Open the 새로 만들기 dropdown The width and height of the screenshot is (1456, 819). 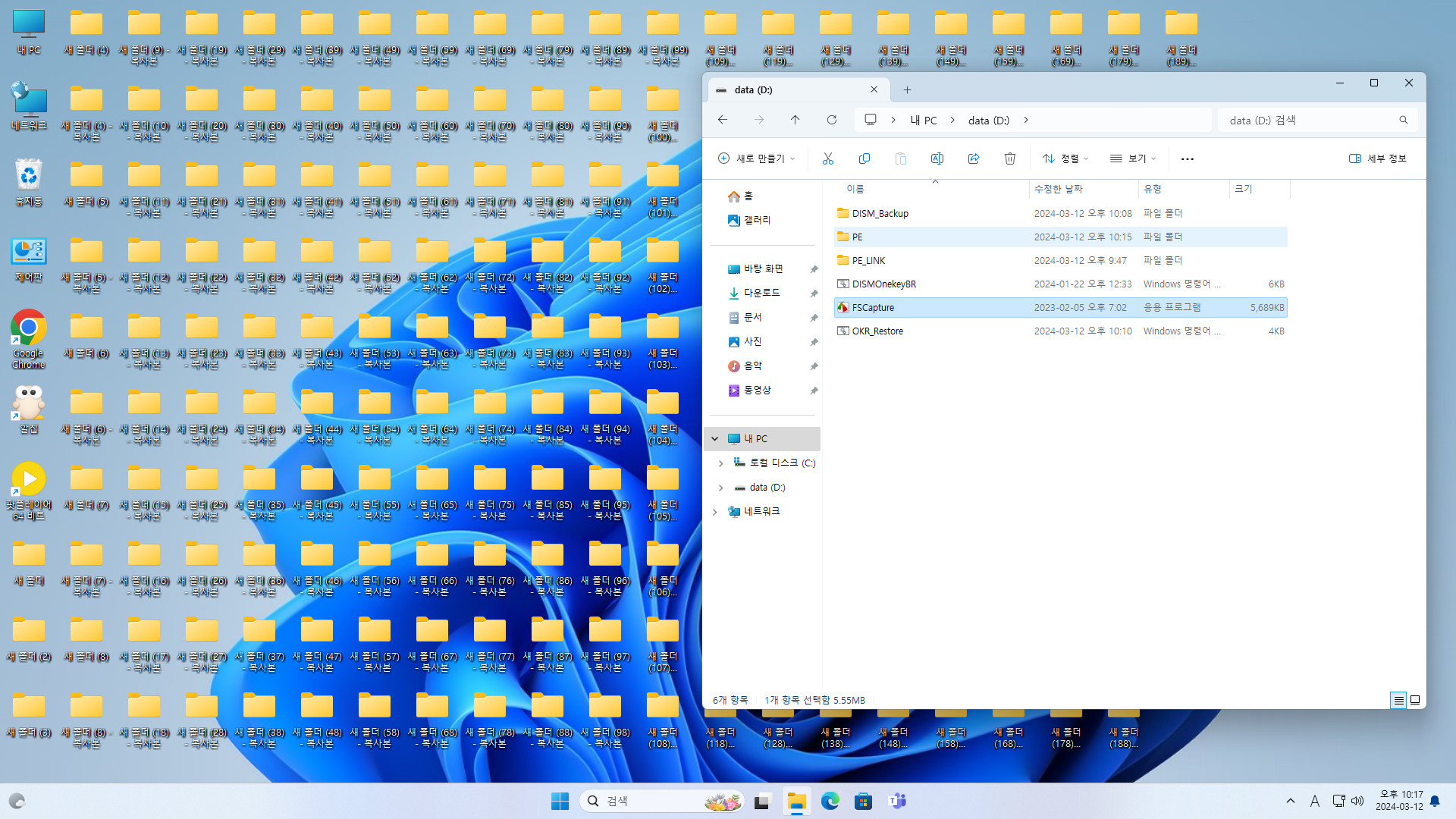click(x=756, y=158)
